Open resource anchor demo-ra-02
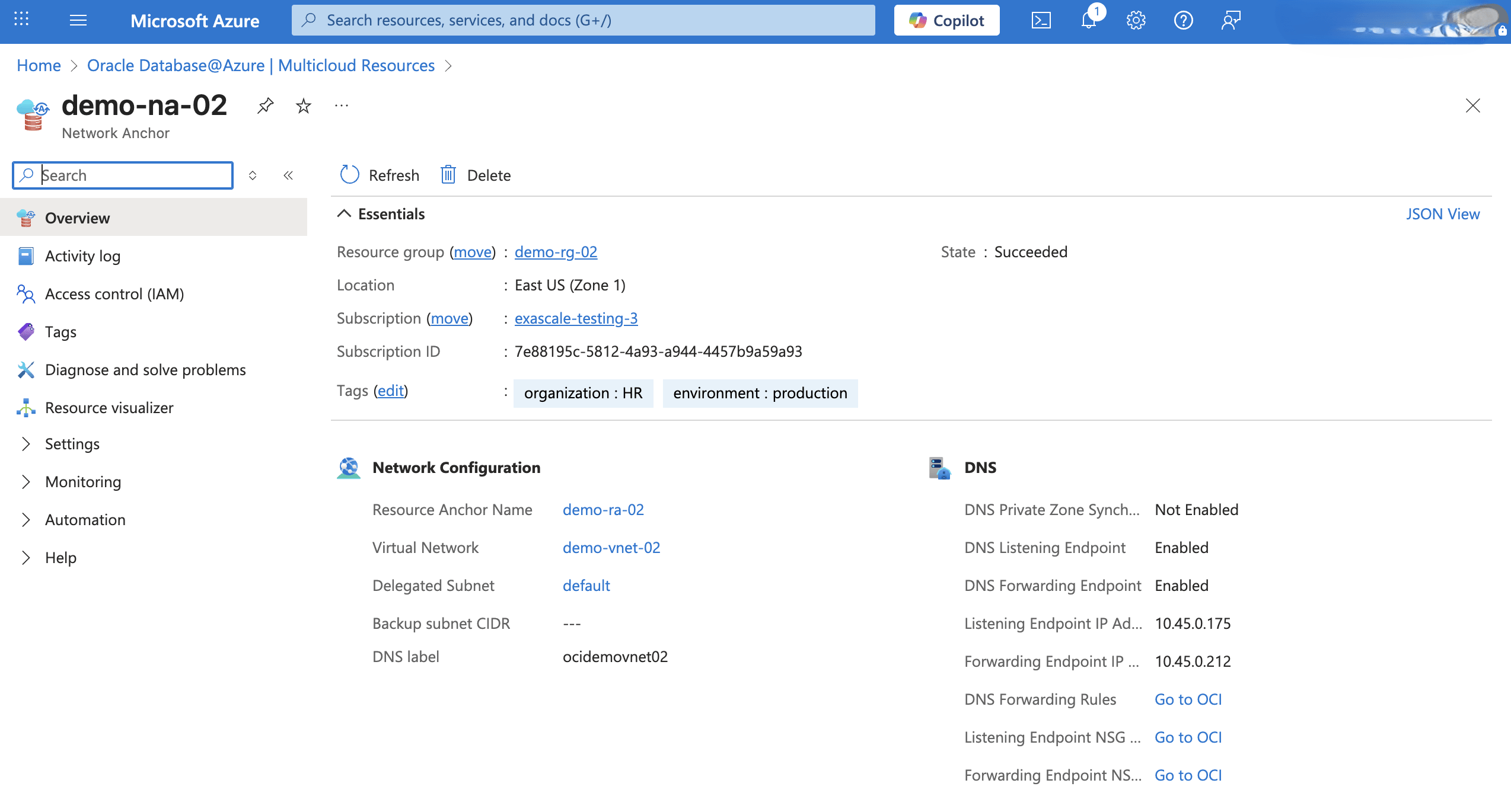This screenshot has width=1511, height=812. click(603, 510)
